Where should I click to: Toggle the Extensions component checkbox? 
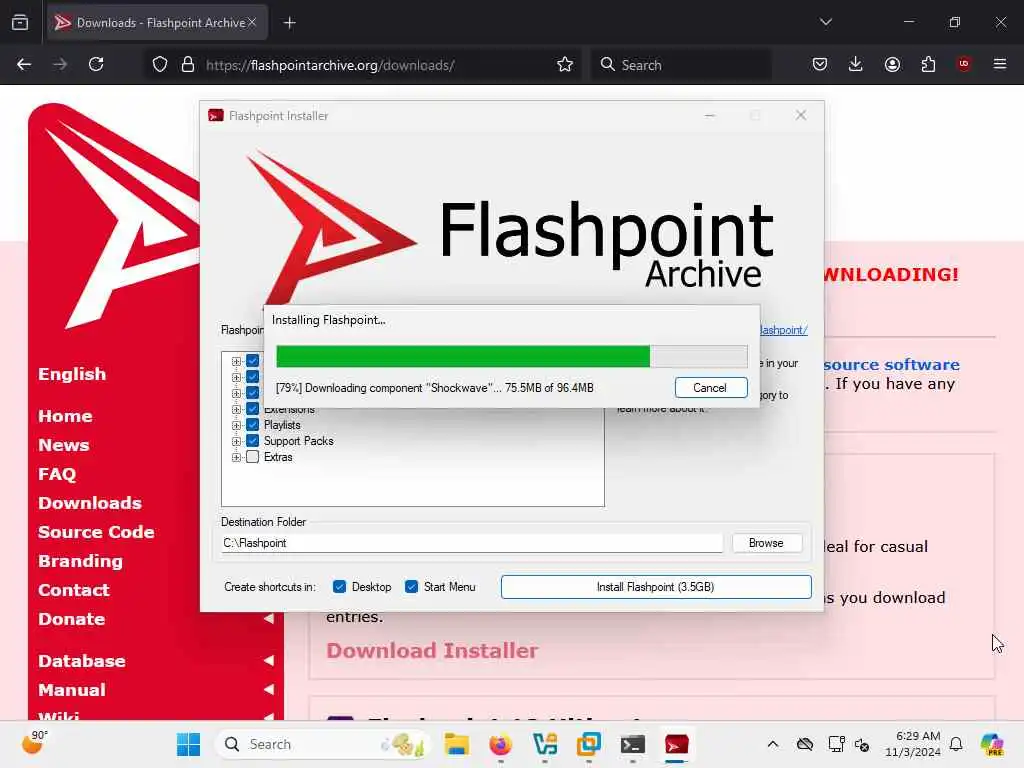coord(253,409)
